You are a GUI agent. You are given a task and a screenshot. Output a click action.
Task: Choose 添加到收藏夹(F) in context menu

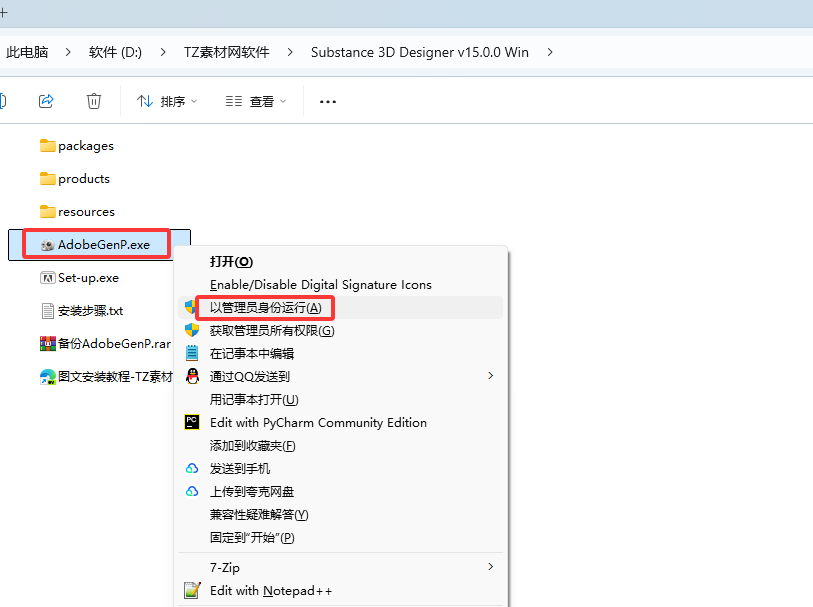pos(340,446)
